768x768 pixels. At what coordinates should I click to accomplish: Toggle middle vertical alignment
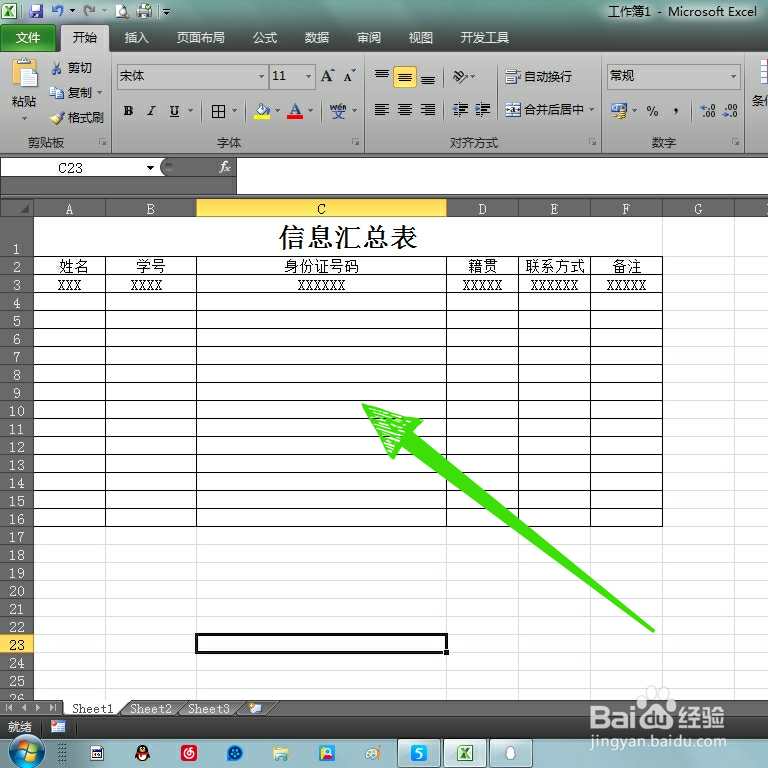[405, 77]
